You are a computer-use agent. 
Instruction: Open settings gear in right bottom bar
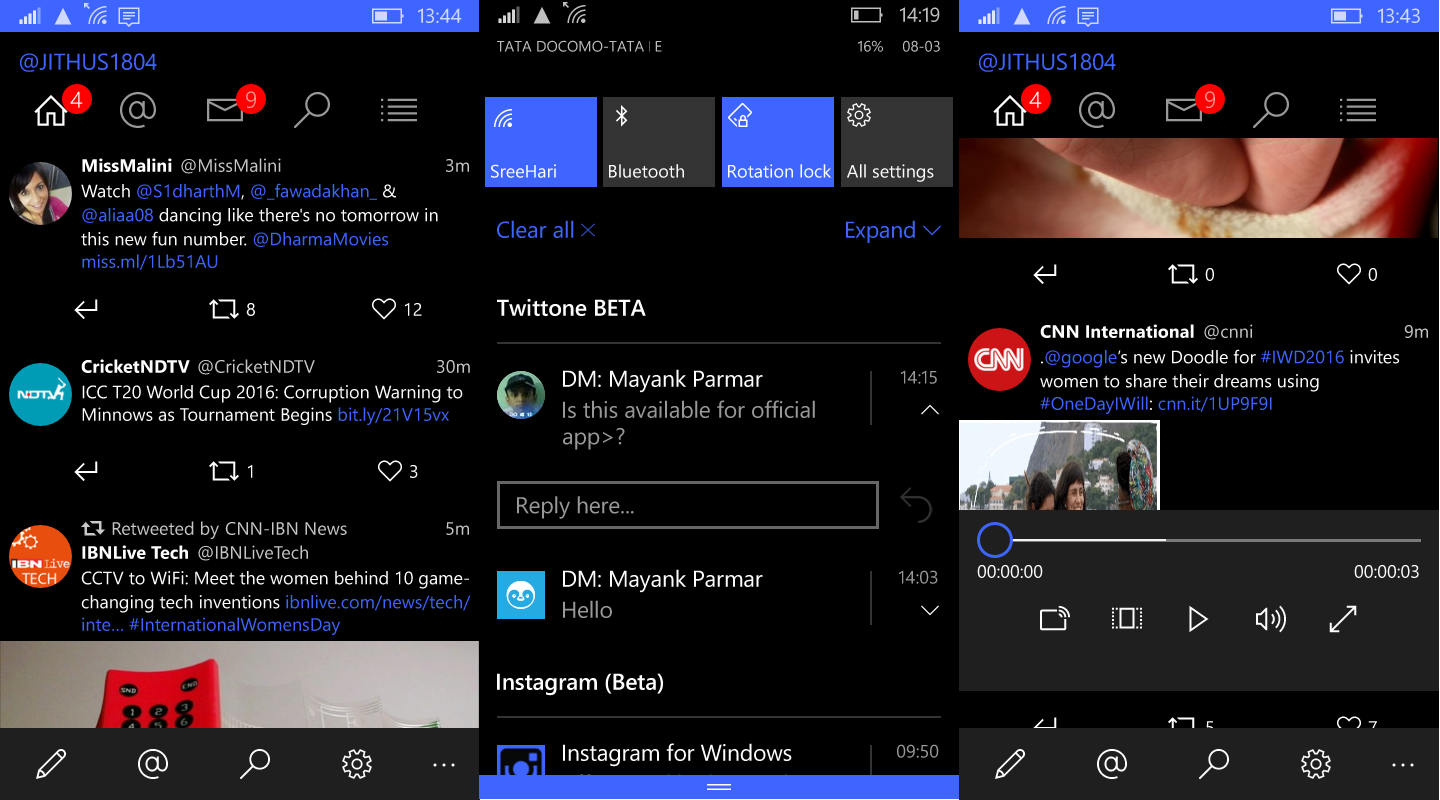pyautogui.click(x=1316, y=765)
